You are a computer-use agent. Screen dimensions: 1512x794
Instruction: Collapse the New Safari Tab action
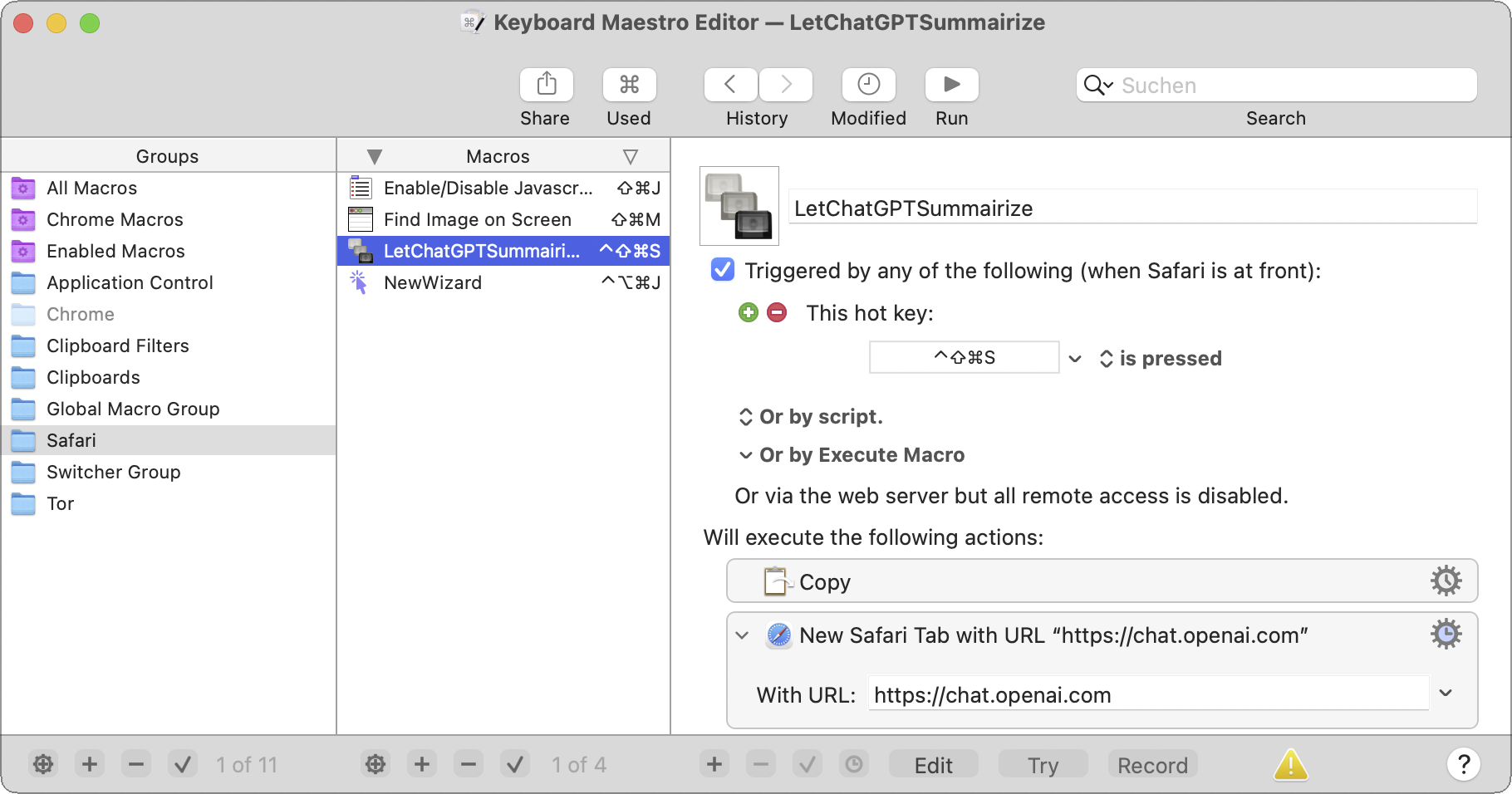pyautogui.click(x=743, y=635)
